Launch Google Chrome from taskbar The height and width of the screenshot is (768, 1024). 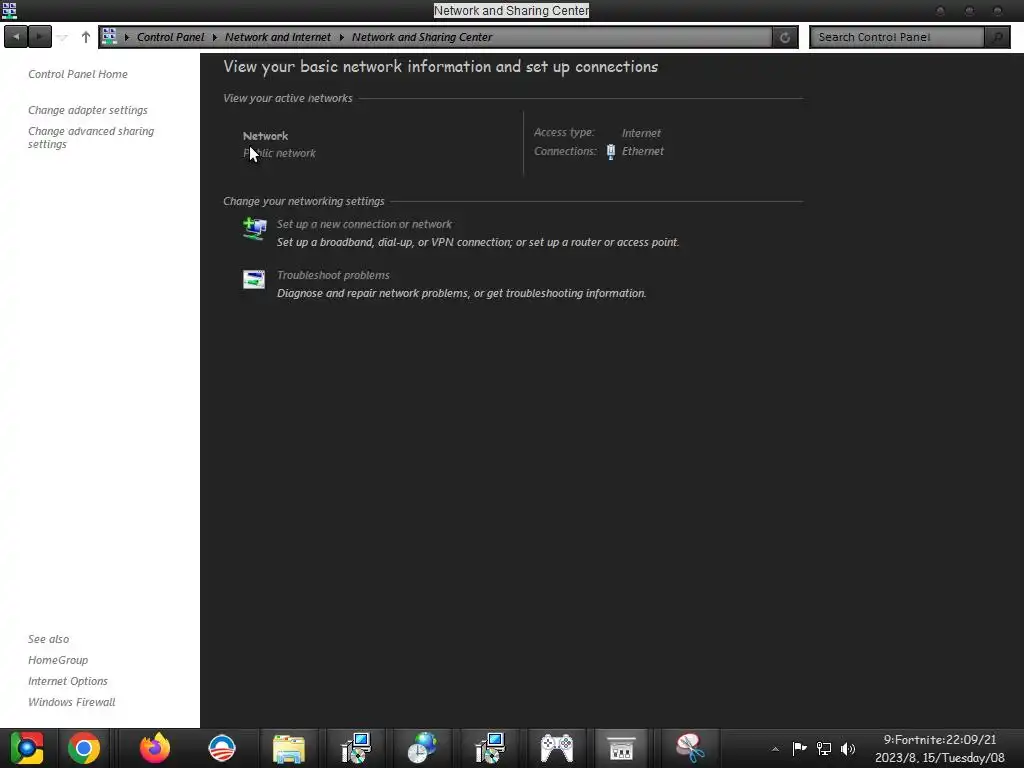pos(84,748)
